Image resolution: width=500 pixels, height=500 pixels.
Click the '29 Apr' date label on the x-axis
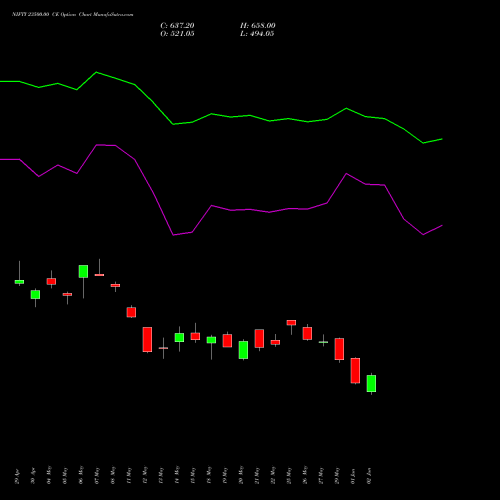[17, 476]
